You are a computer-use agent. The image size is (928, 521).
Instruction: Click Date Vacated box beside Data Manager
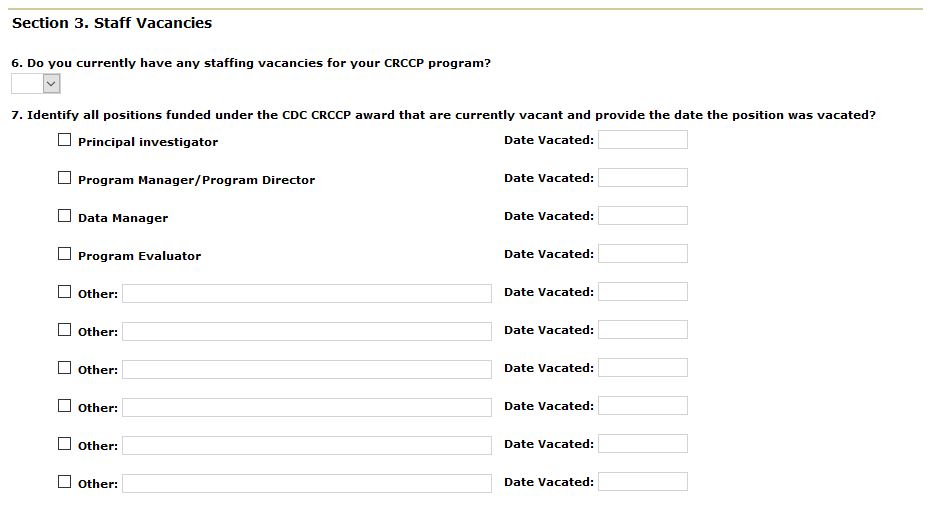[x=642, y=216]
